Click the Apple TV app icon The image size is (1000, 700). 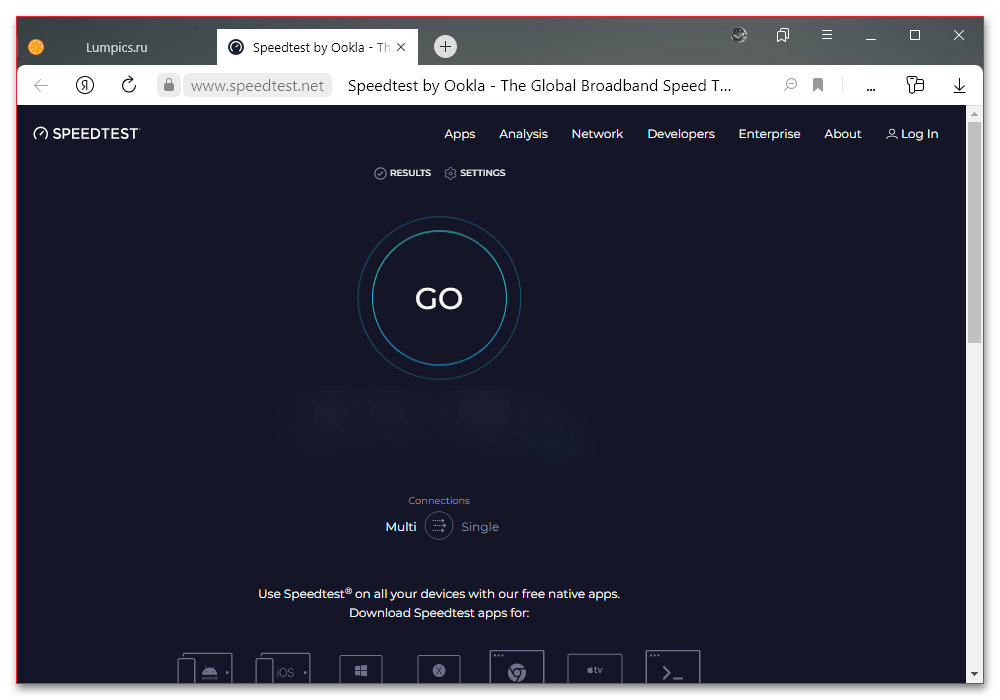[594, 668]
